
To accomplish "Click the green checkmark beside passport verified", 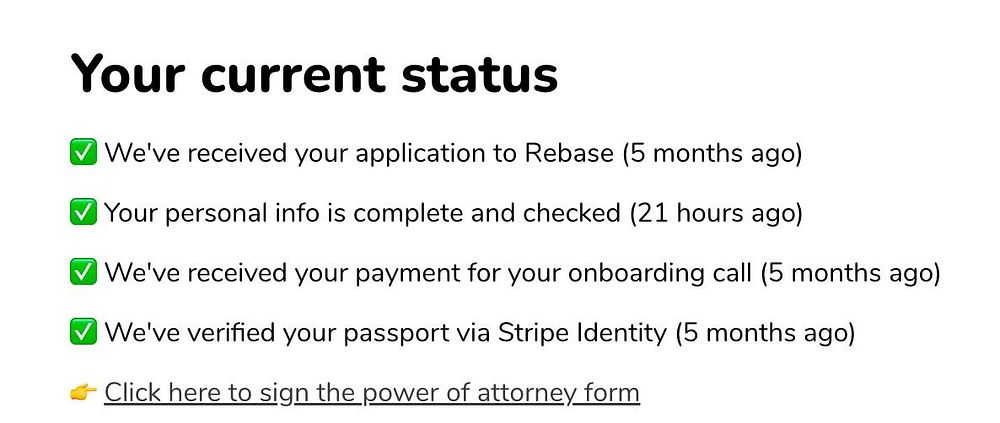I will (x=83, y=333).
